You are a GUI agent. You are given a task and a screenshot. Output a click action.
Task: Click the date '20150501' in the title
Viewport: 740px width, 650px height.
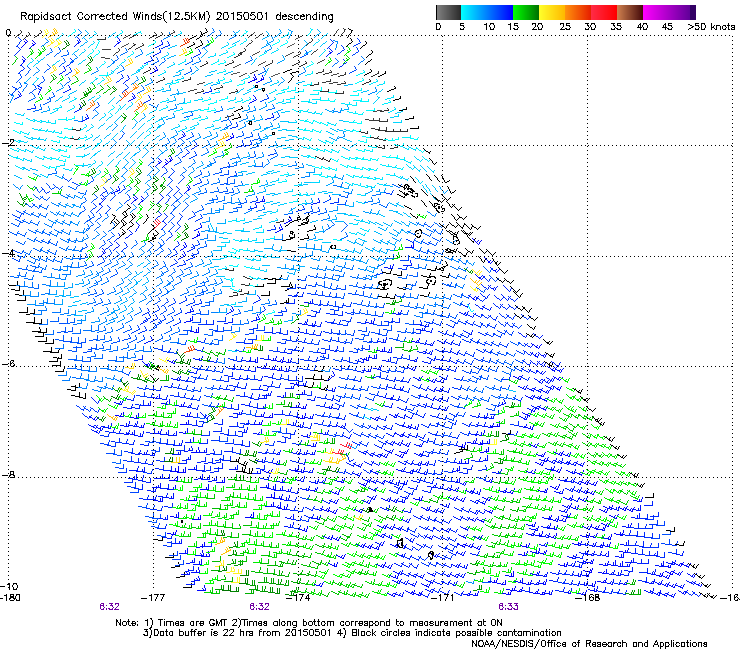(x=242, y=16)
